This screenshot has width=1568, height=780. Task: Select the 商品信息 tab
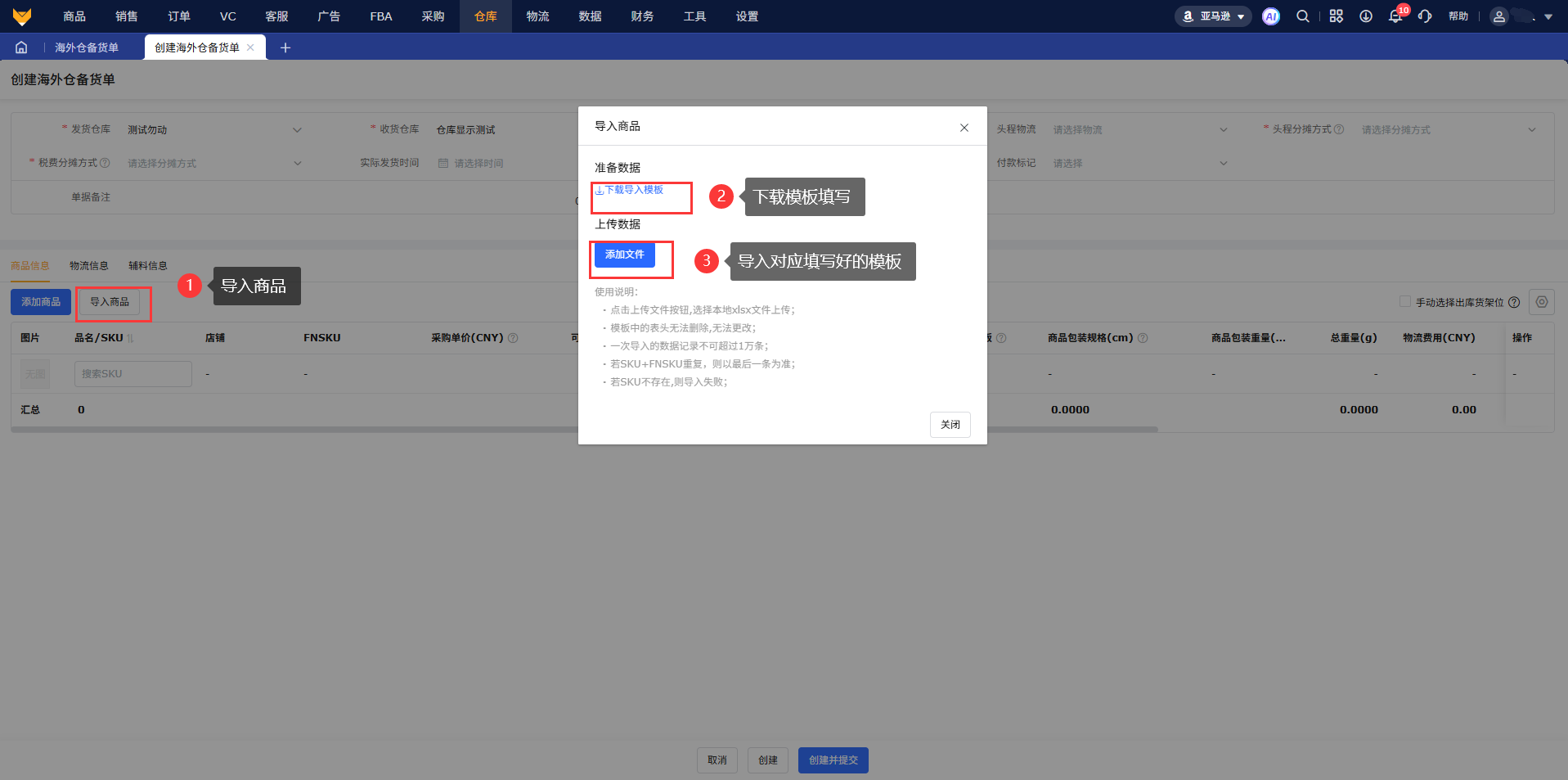click(30, 266)
